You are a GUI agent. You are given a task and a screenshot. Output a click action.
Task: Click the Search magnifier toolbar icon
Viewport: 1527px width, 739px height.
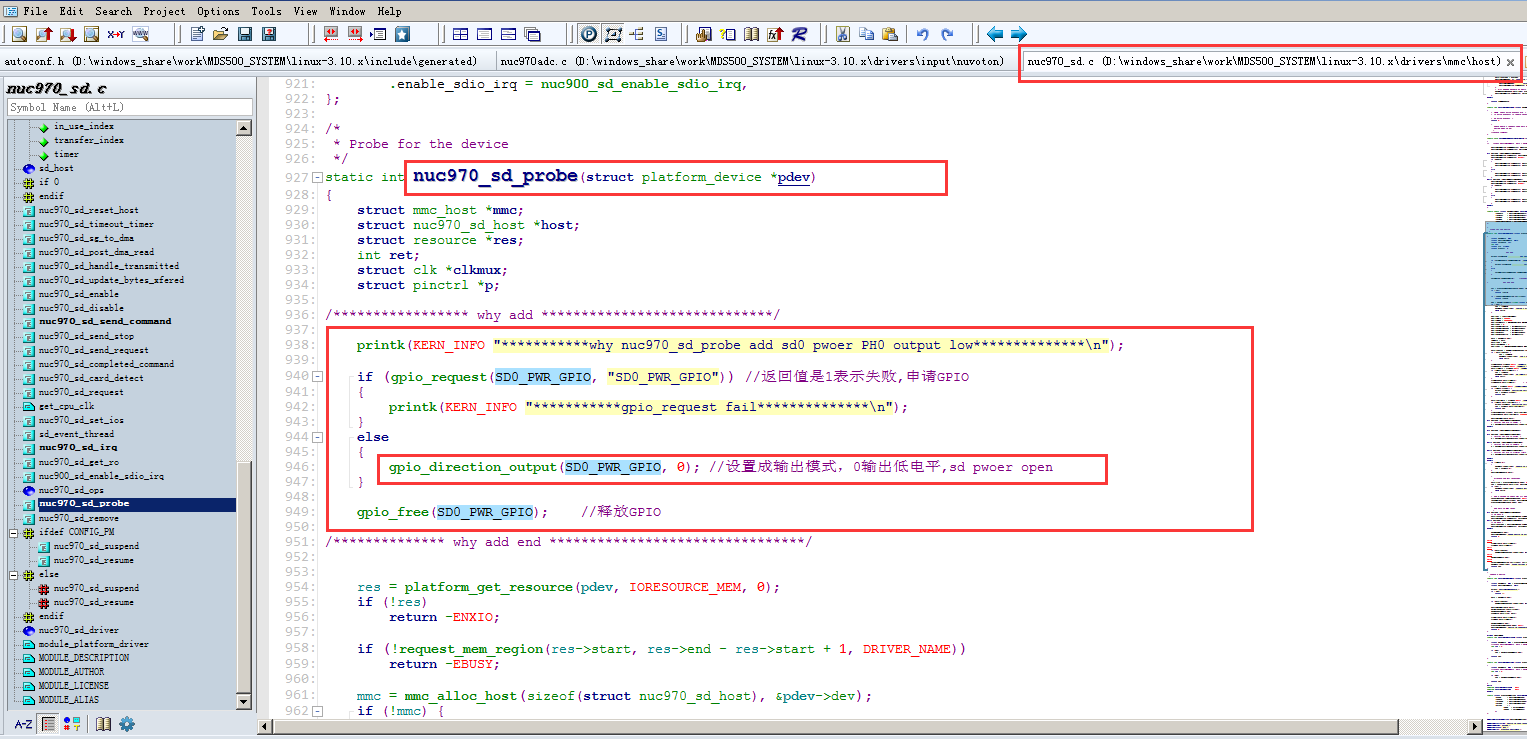click(x=19, y=34)
